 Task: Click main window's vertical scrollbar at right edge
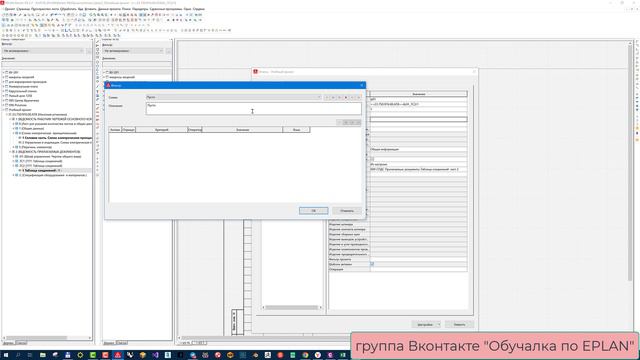click(630, 163)
